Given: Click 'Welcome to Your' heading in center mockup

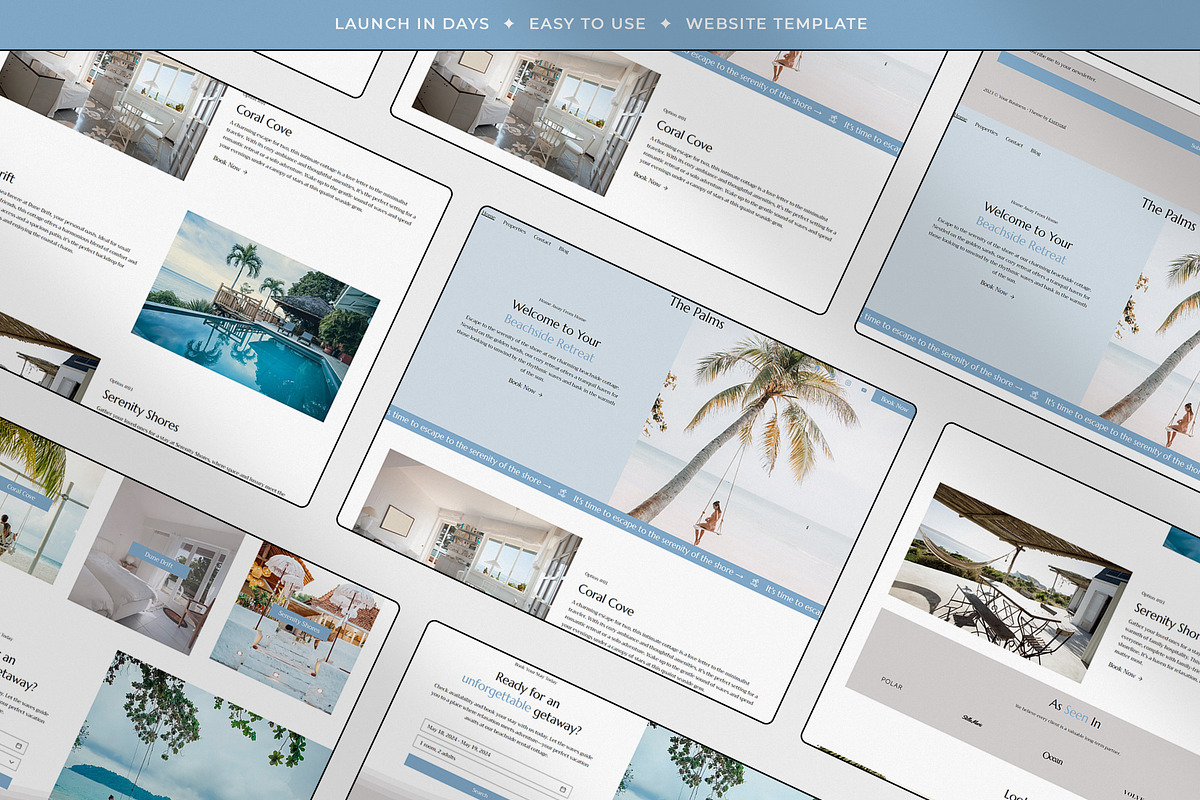Looking at the screenshot, I should click(556, 321).
